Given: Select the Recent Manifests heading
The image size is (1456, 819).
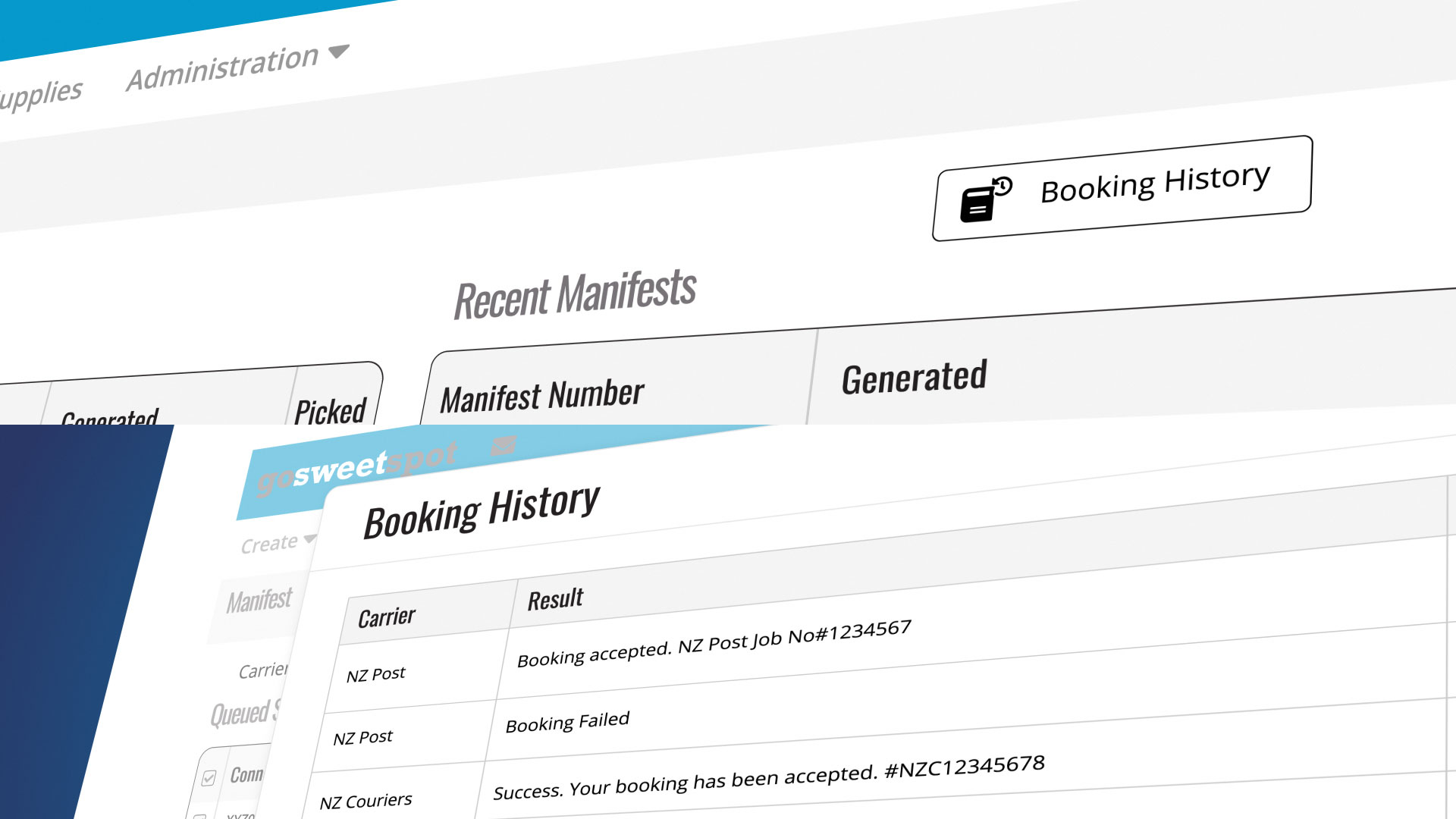Looking at the screenshot, I should [x=575, y=294].
